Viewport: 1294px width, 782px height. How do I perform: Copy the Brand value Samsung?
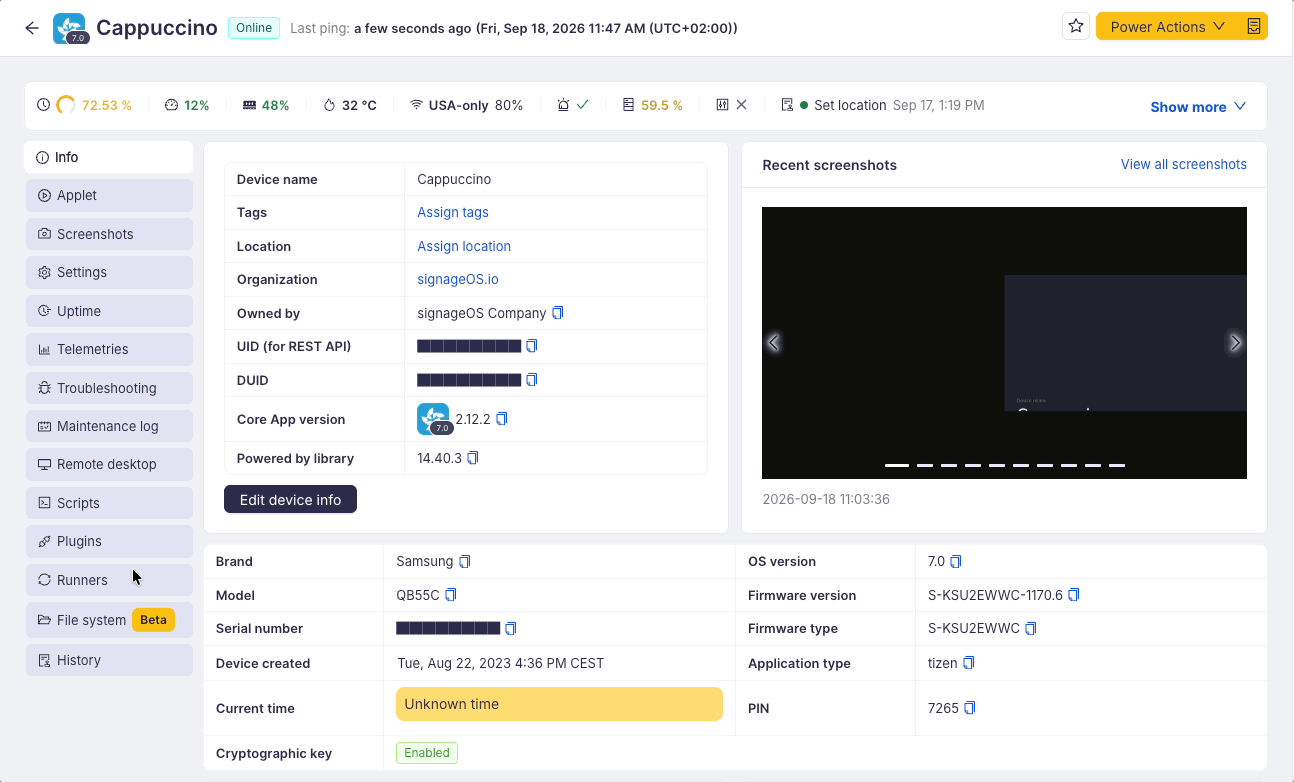click(x=464, y=562)
